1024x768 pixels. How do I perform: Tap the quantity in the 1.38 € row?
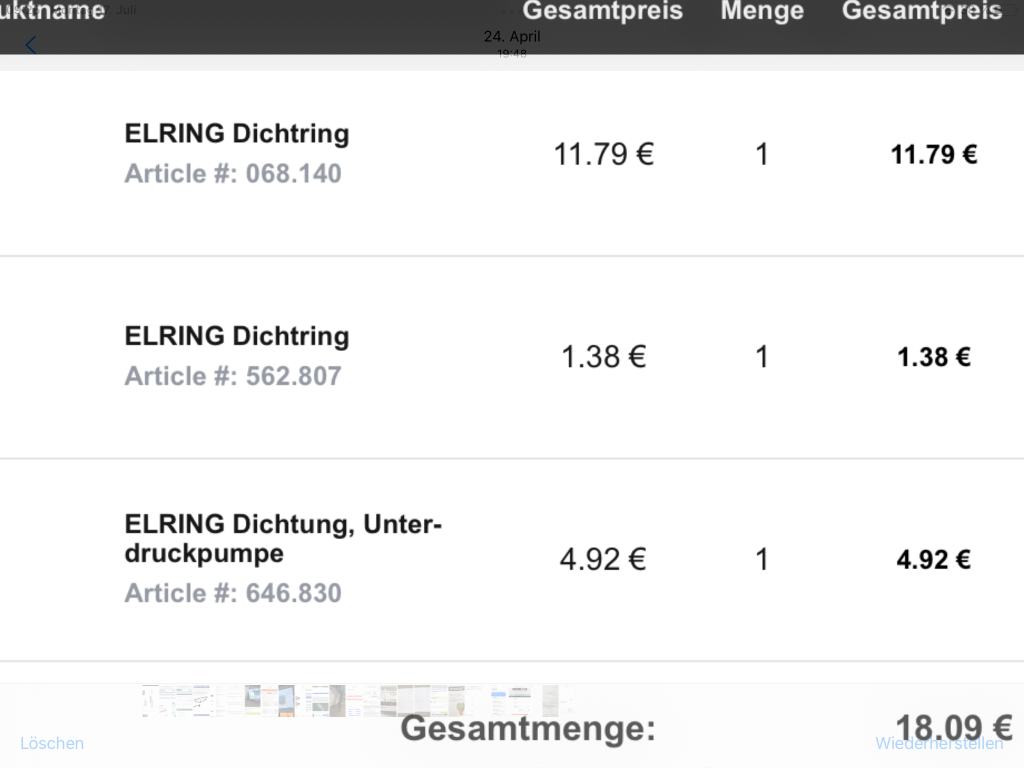[x=762, y=357]
